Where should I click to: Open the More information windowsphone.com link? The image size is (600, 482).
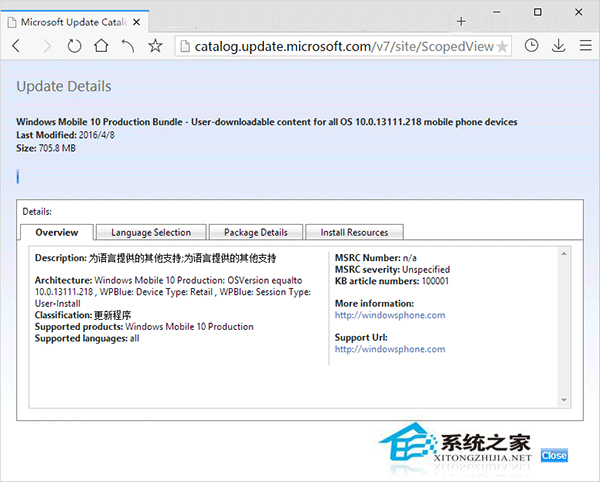click(390, 315)
